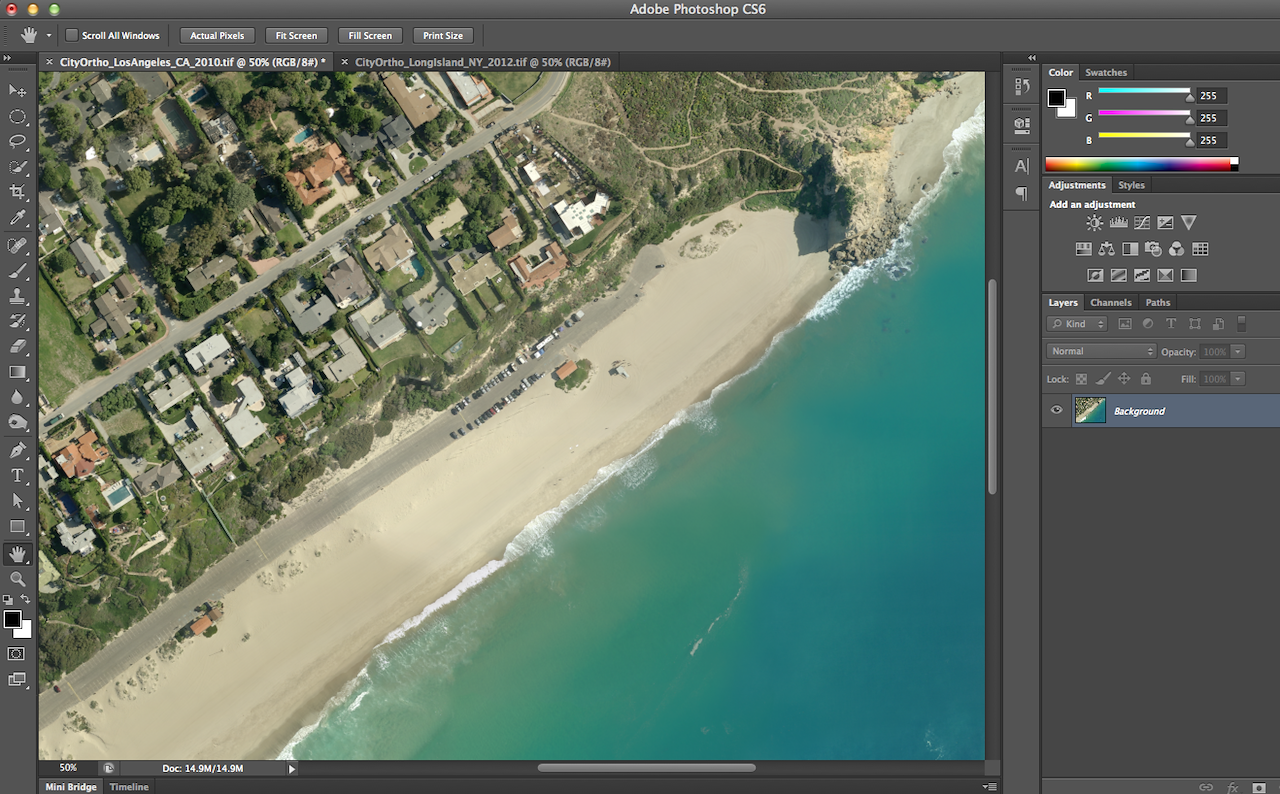
Task: Hide the Background layer visibility eye
Action: pyautogui.click(x=1056, y=411)
